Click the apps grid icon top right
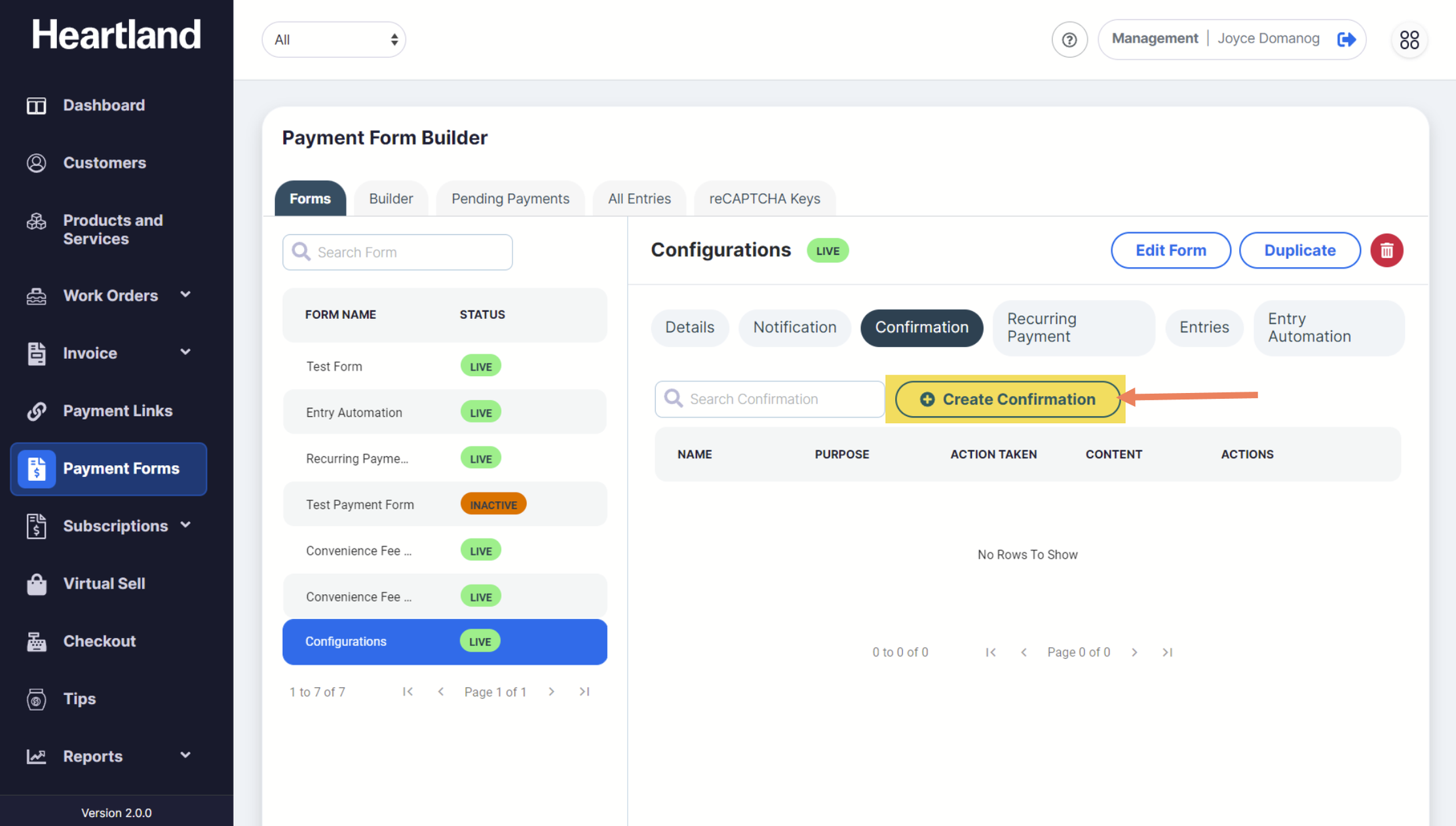 pos(1408,40)
